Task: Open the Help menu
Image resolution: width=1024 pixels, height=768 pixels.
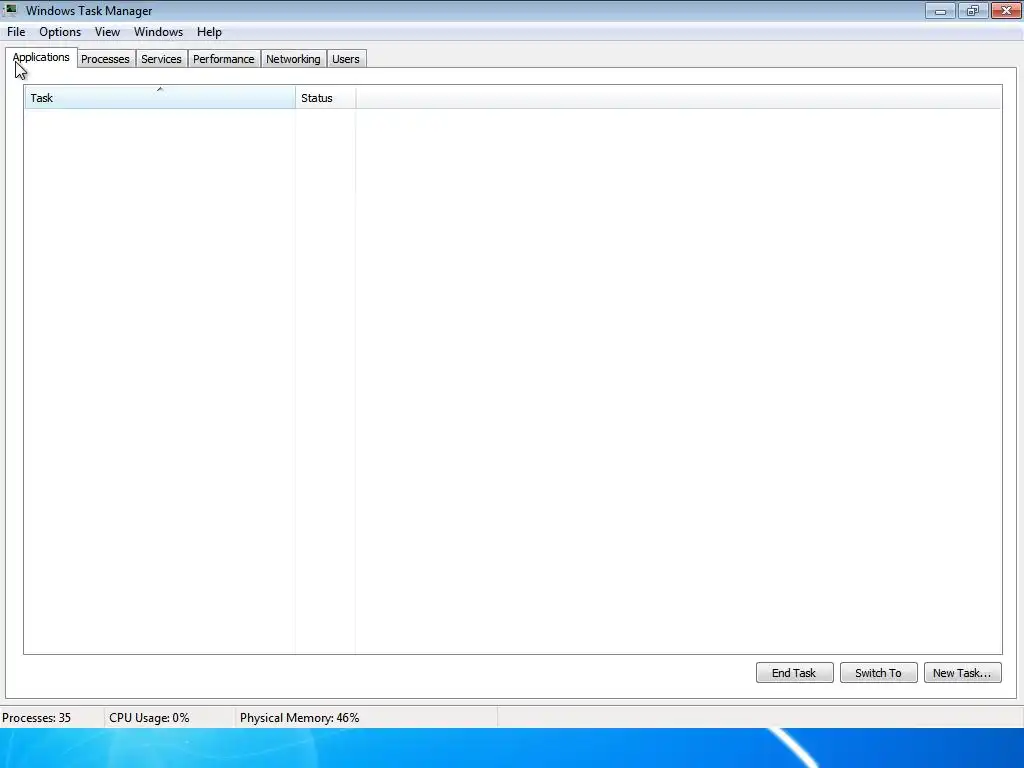Action: tap(209, 32)
